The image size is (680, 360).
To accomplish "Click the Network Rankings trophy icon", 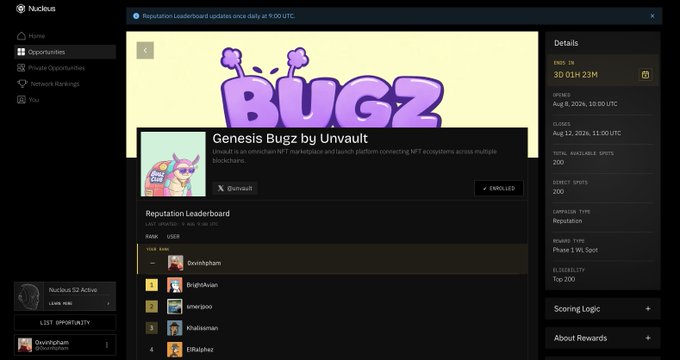I will point(22,84).
